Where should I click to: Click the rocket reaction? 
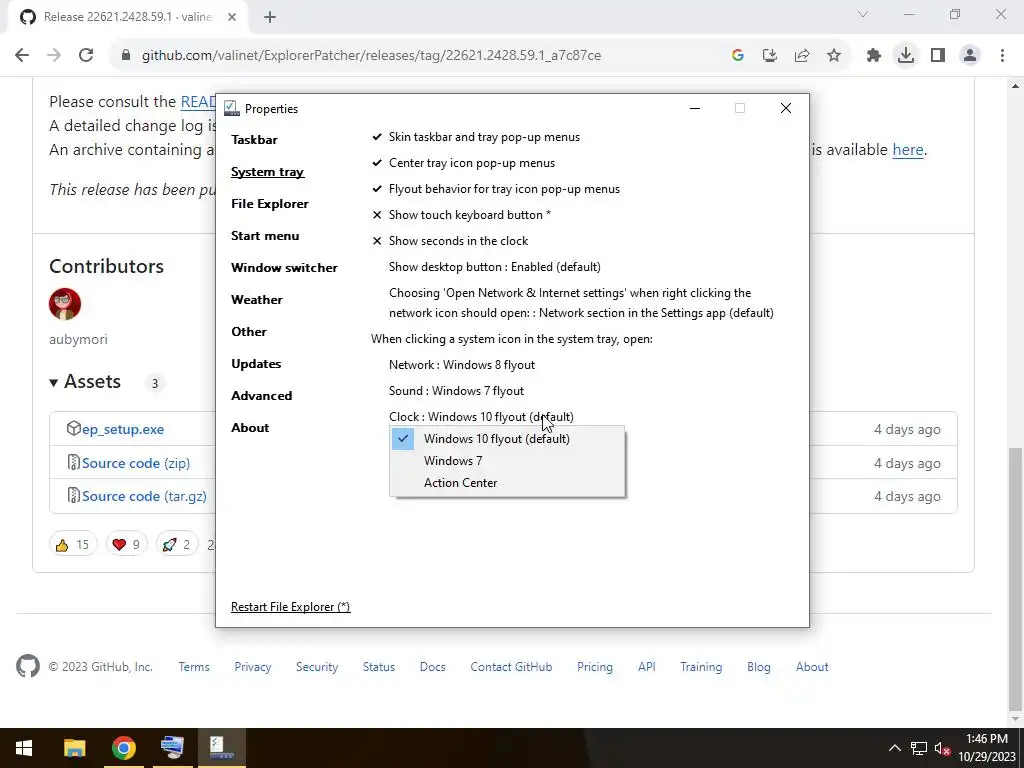177,545
